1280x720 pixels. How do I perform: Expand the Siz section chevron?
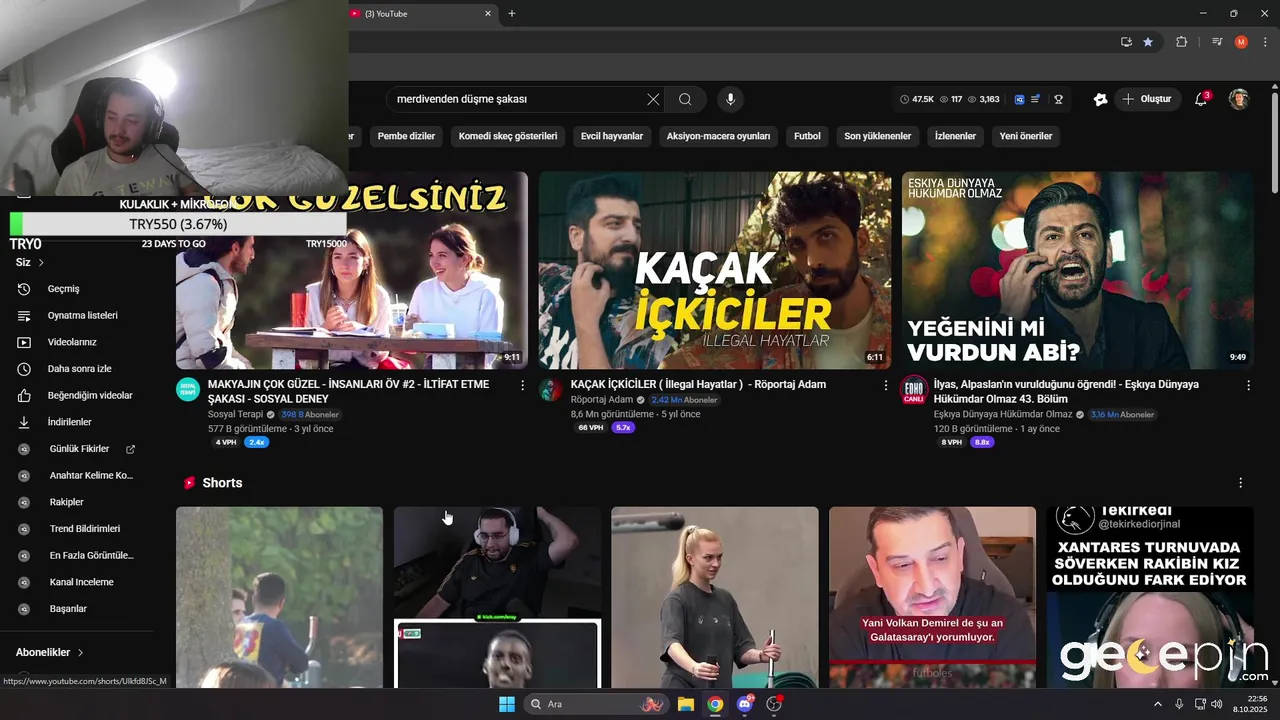coord(41,263)
